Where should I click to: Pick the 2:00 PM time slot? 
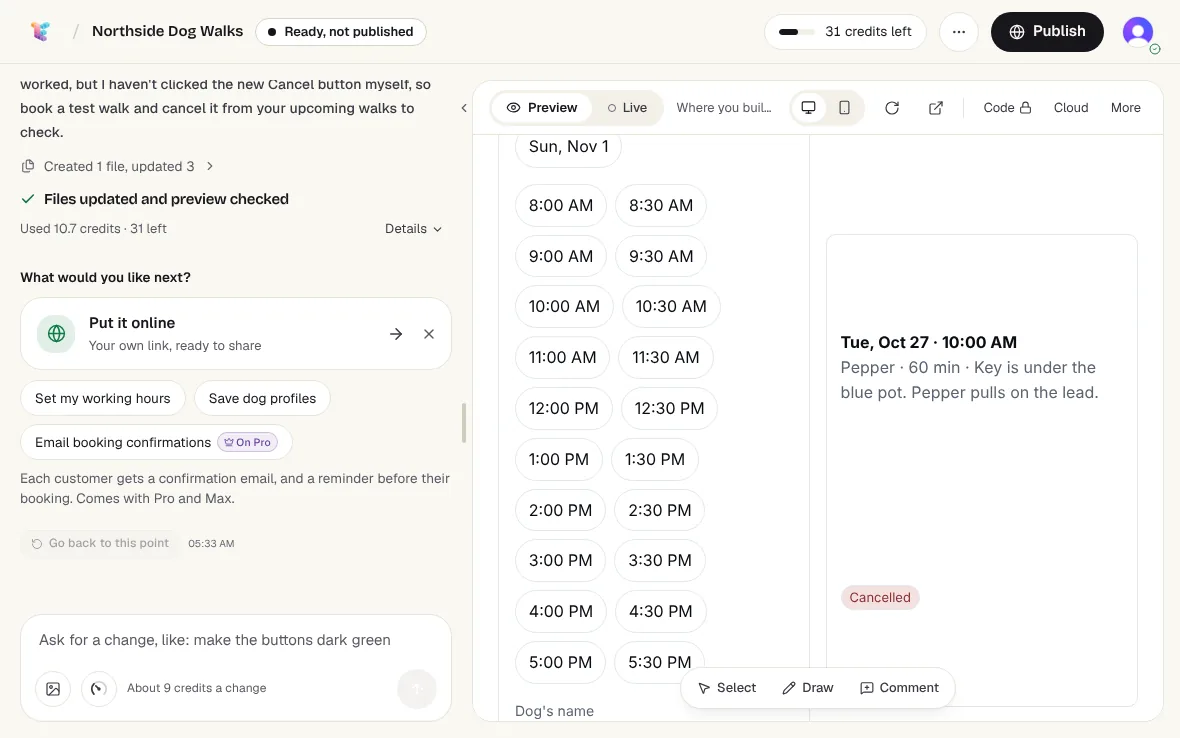(x=560, y=511)
